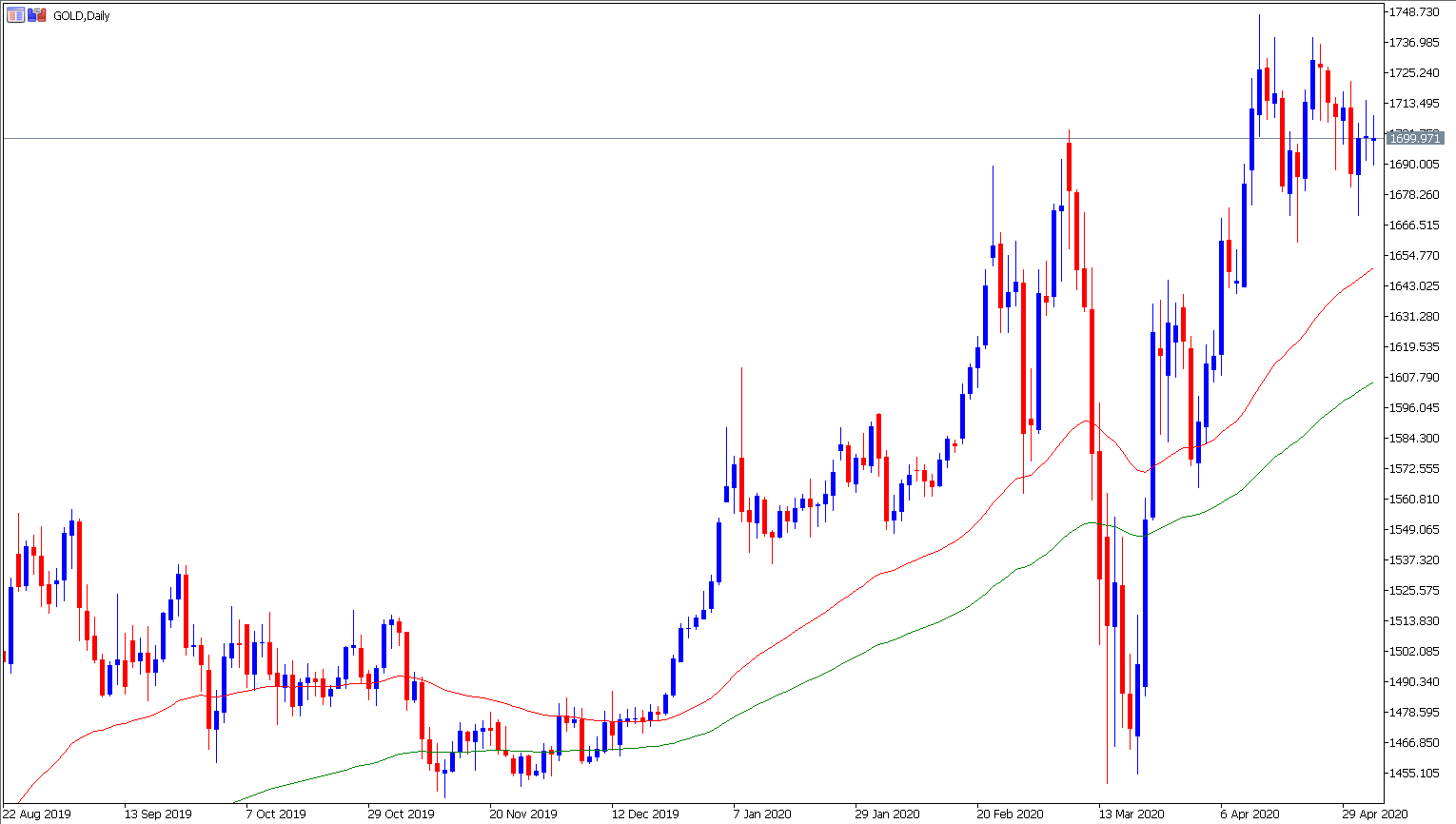This screenshot has height=824, width=1456.
Task: Click the 20 Feb 2020 date label
Action: point(1010,814)
